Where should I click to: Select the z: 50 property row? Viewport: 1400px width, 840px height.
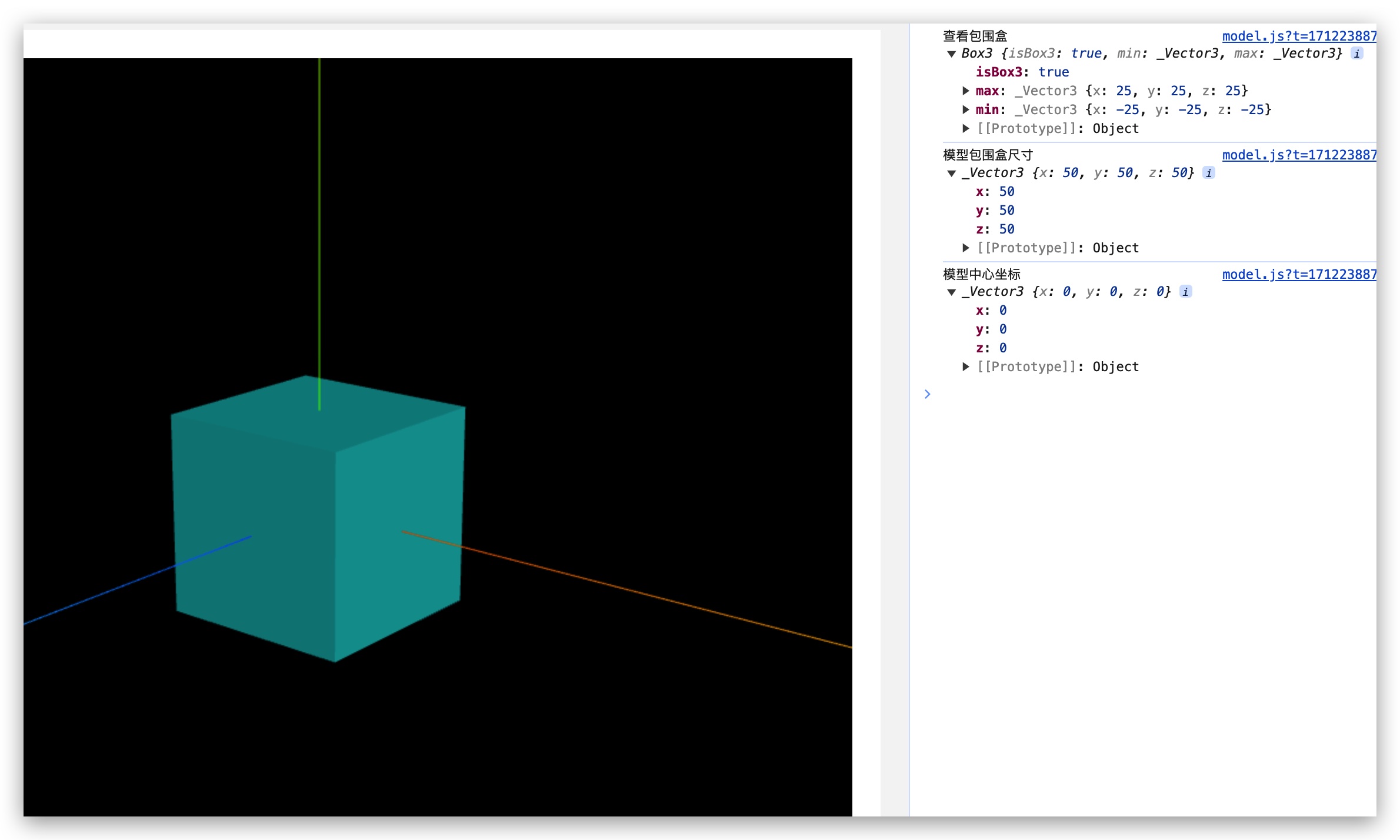995,229
